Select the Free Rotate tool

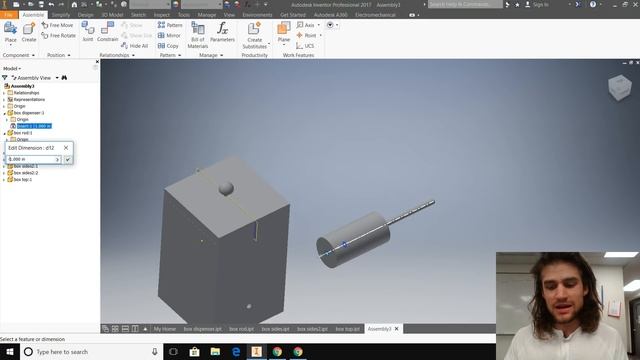point(59,36)
